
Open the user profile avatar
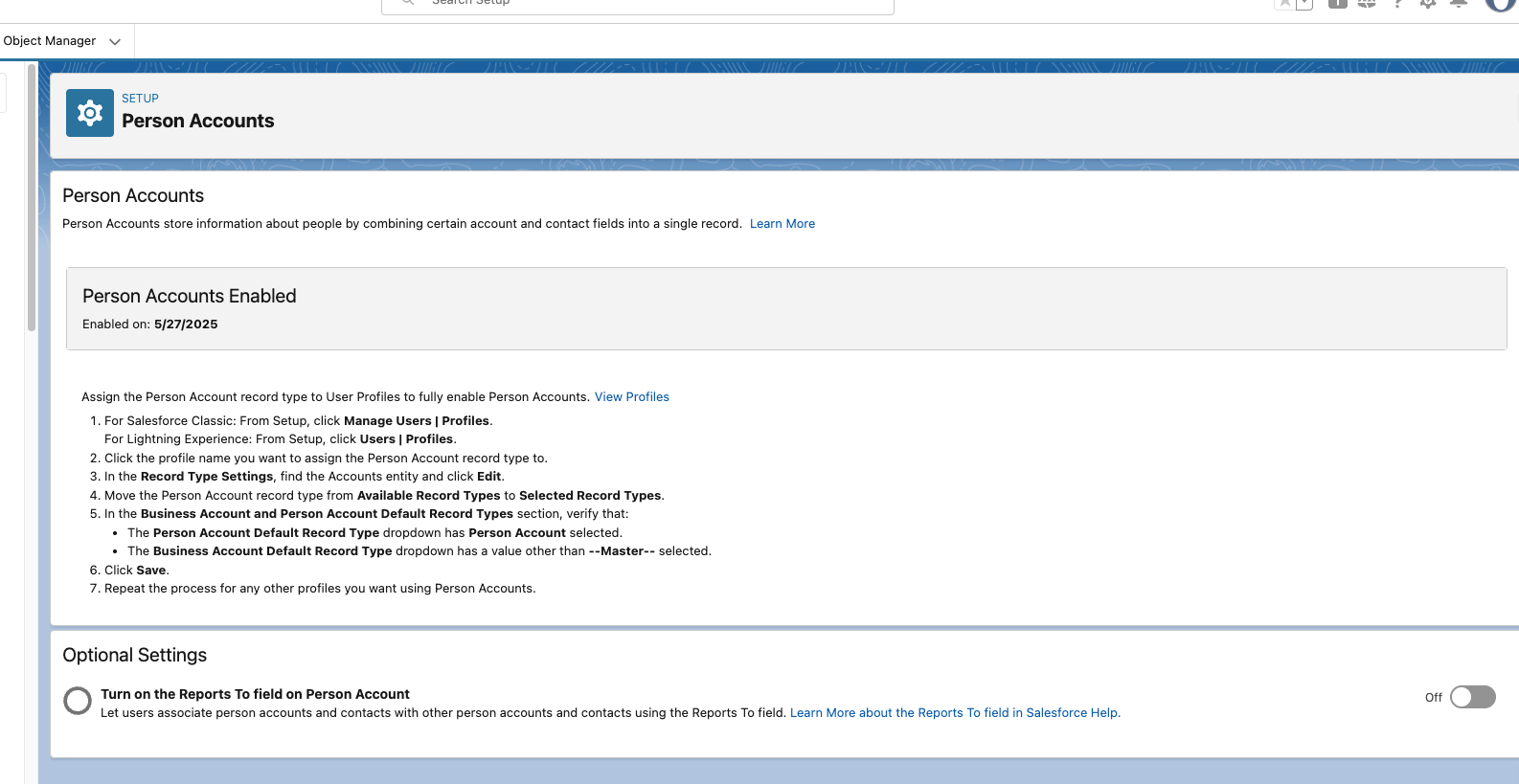[1501, 4]
